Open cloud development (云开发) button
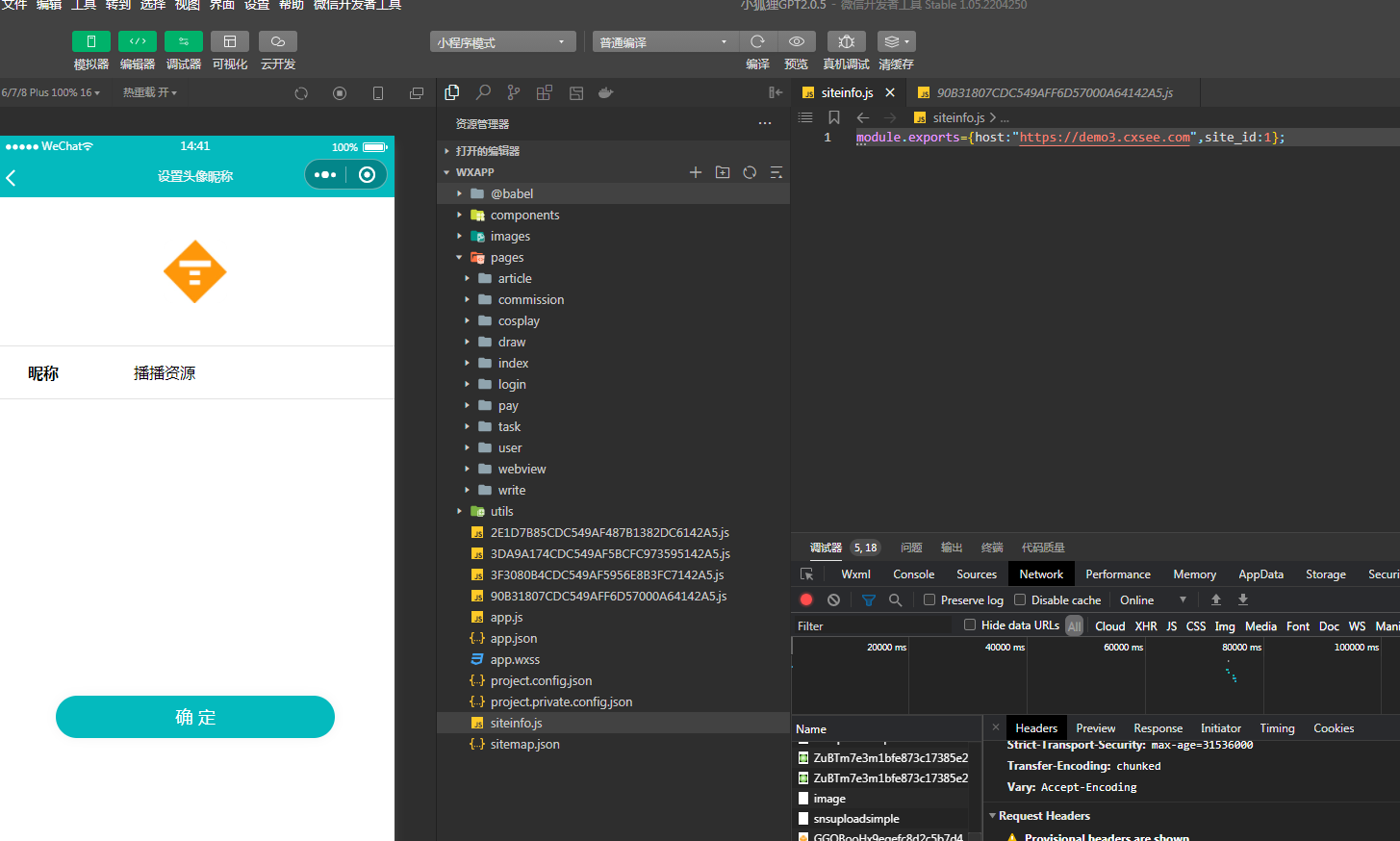Screen dimensions: 1400x841 pyautogui.click(x=278, y=41)
